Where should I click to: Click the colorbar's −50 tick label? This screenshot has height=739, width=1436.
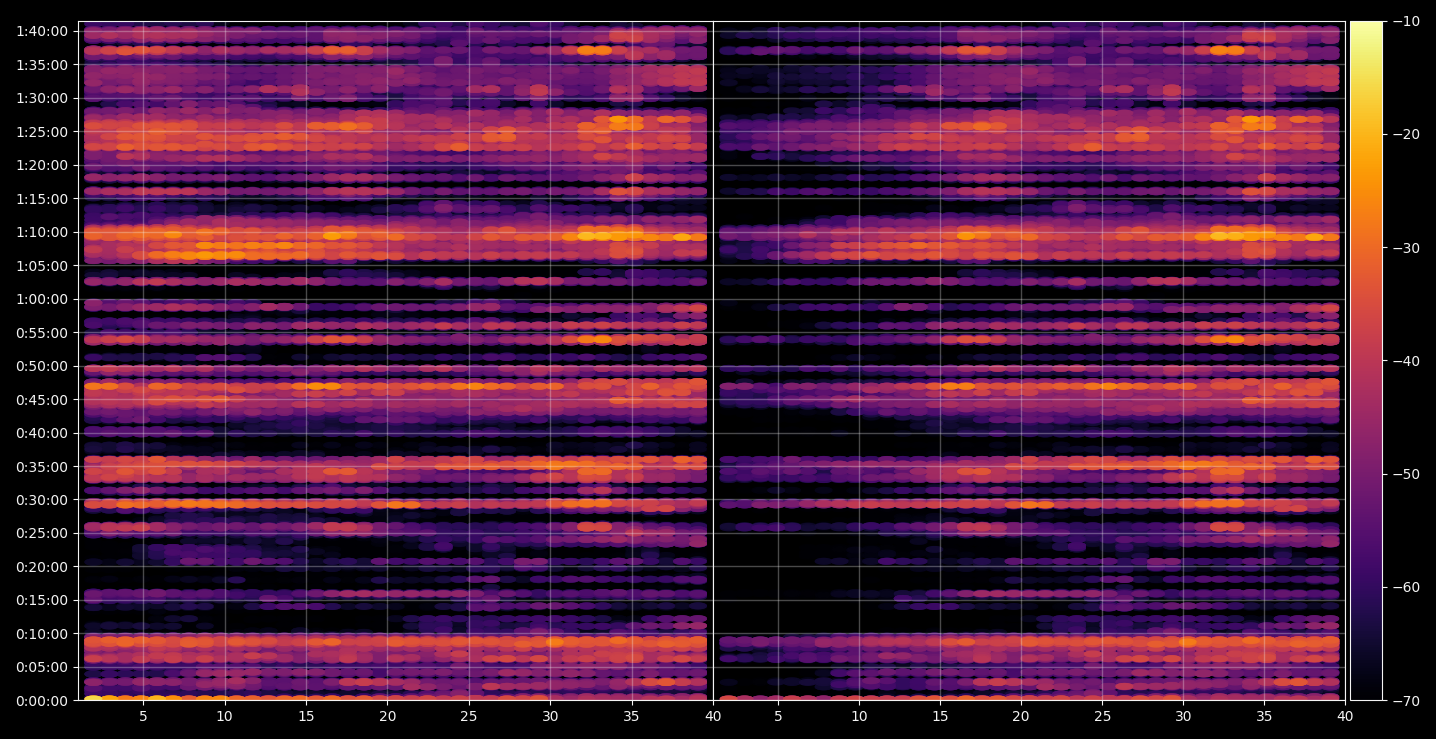pyautogui.click(x=1405, y=474)
